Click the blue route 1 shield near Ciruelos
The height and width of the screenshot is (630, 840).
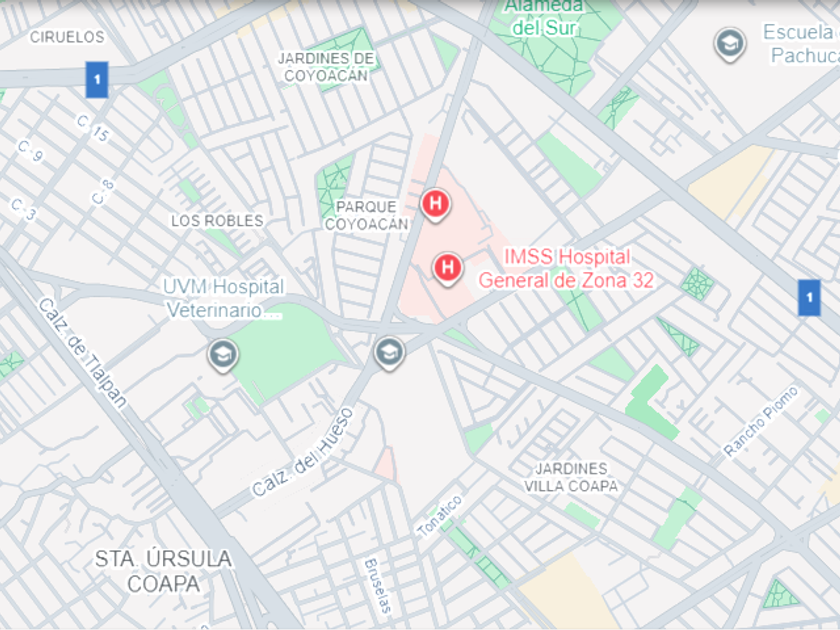pyautogui.click(x=97, y=80)
